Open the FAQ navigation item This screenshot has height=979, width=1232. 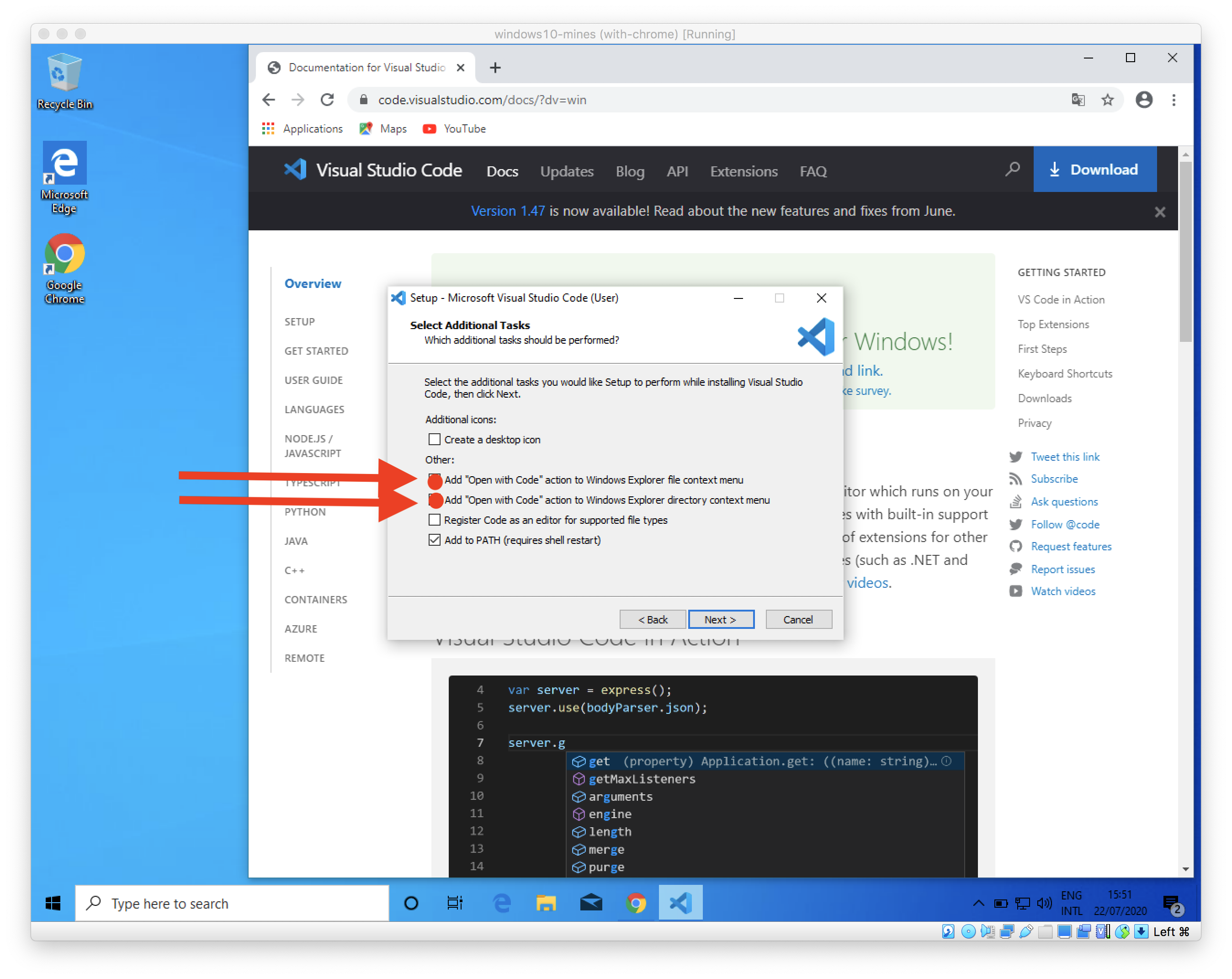click(x=812, y=171)
